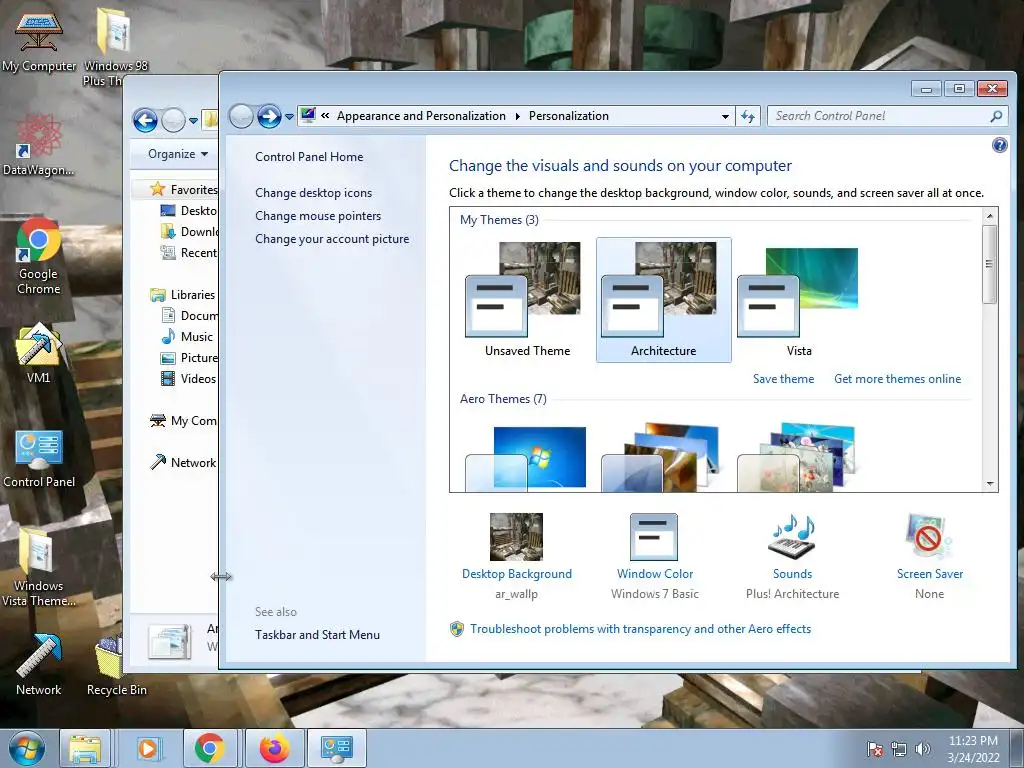The image size is (1024, 768).
Task: Open the Organize dropdown menu
Action: [178, 154]
